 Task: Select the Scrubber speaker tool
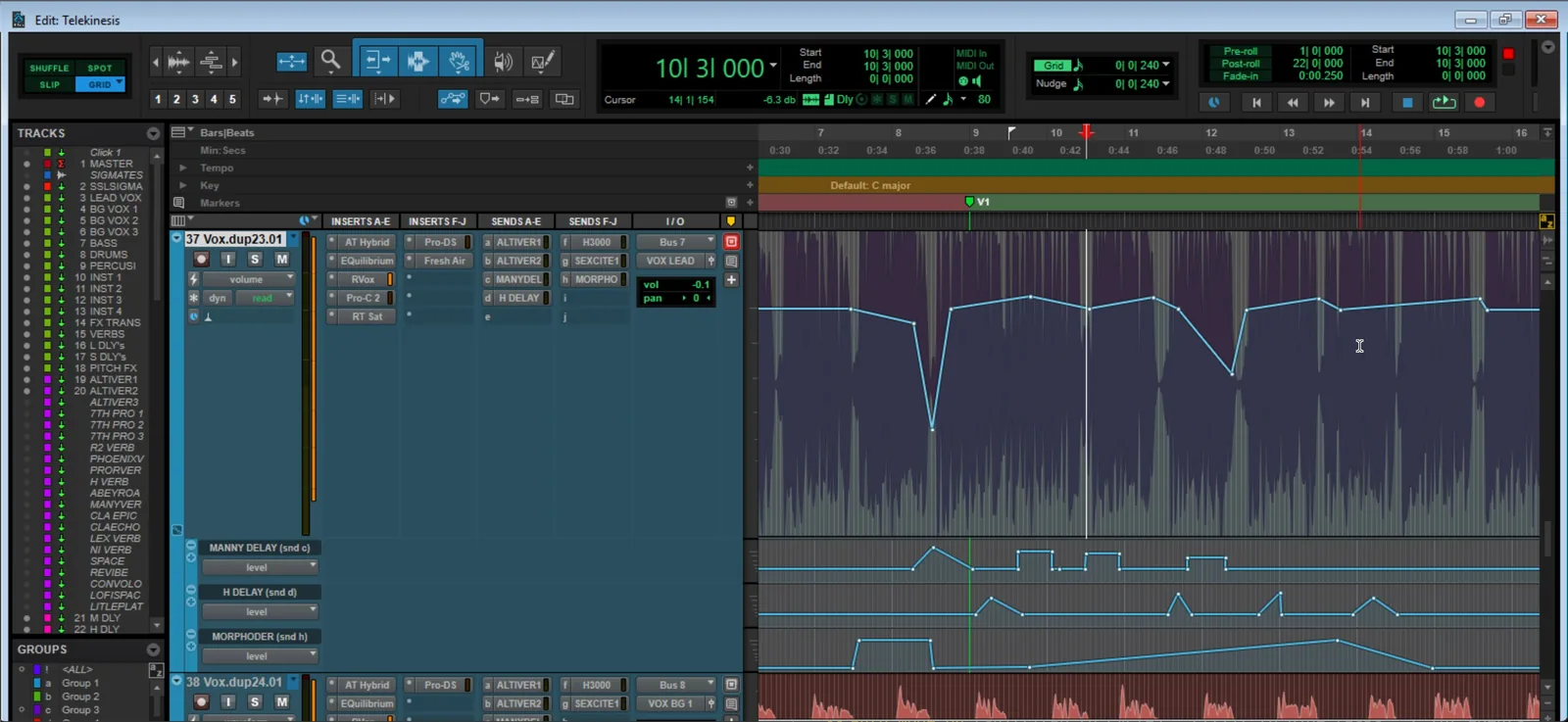click(503, 62)
